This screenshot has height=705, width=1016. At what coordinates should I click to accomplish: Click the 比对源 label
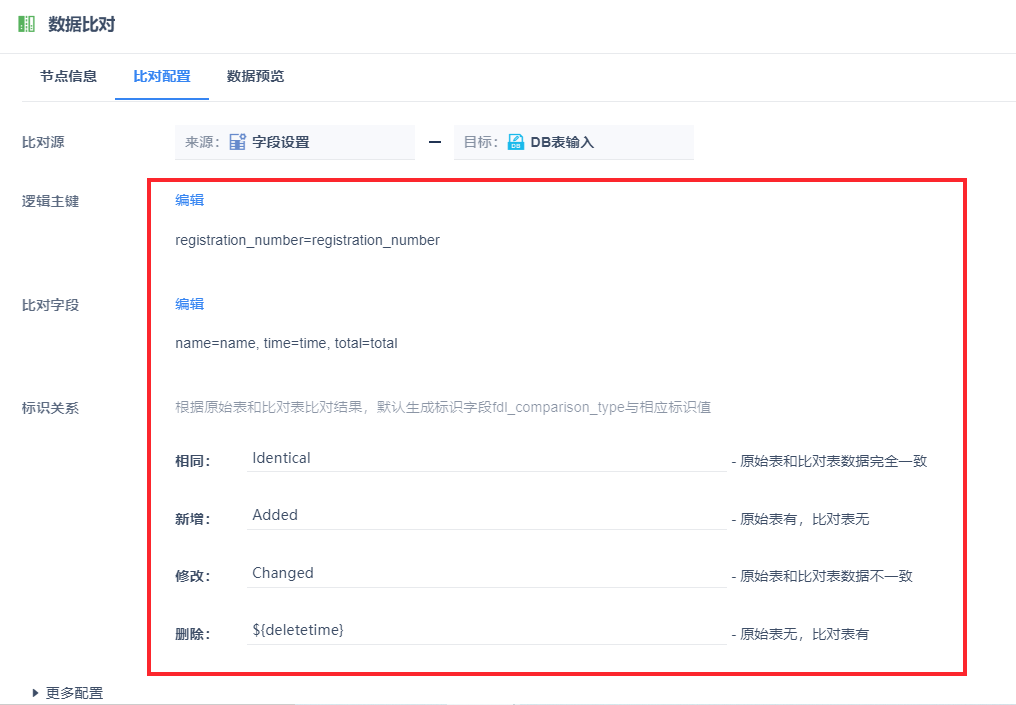[43, 143]
